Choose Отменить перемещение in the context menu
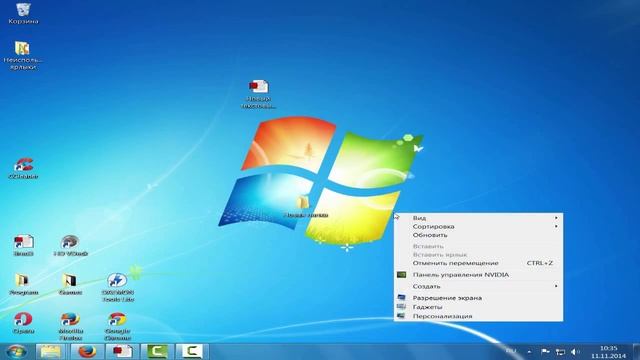 coord(478,263)
